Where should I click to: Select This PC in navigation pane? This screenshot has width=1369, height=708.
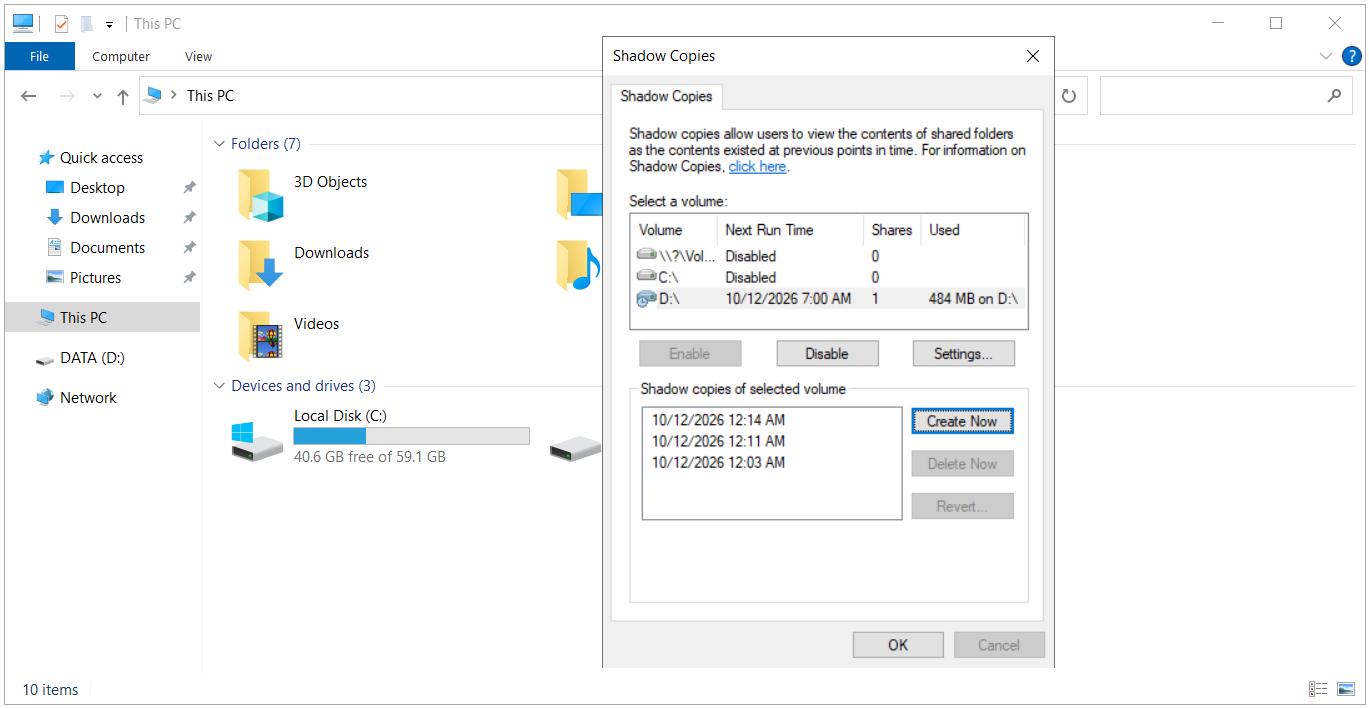(102, 317)
